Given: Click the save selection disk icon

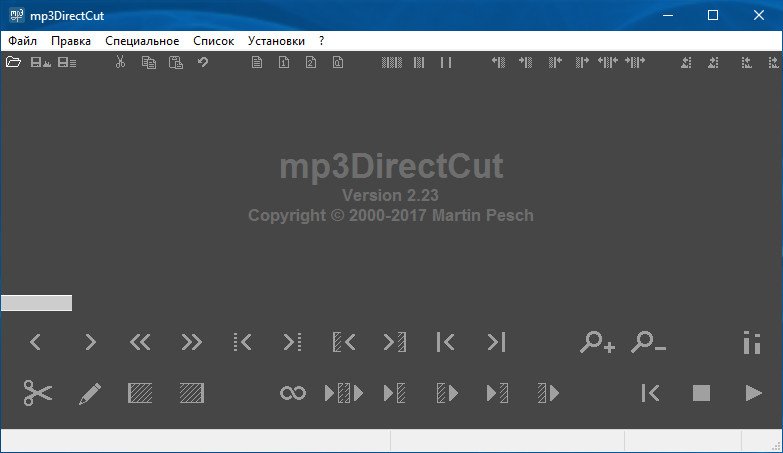Looking at the screenshot, I should 67,62.
